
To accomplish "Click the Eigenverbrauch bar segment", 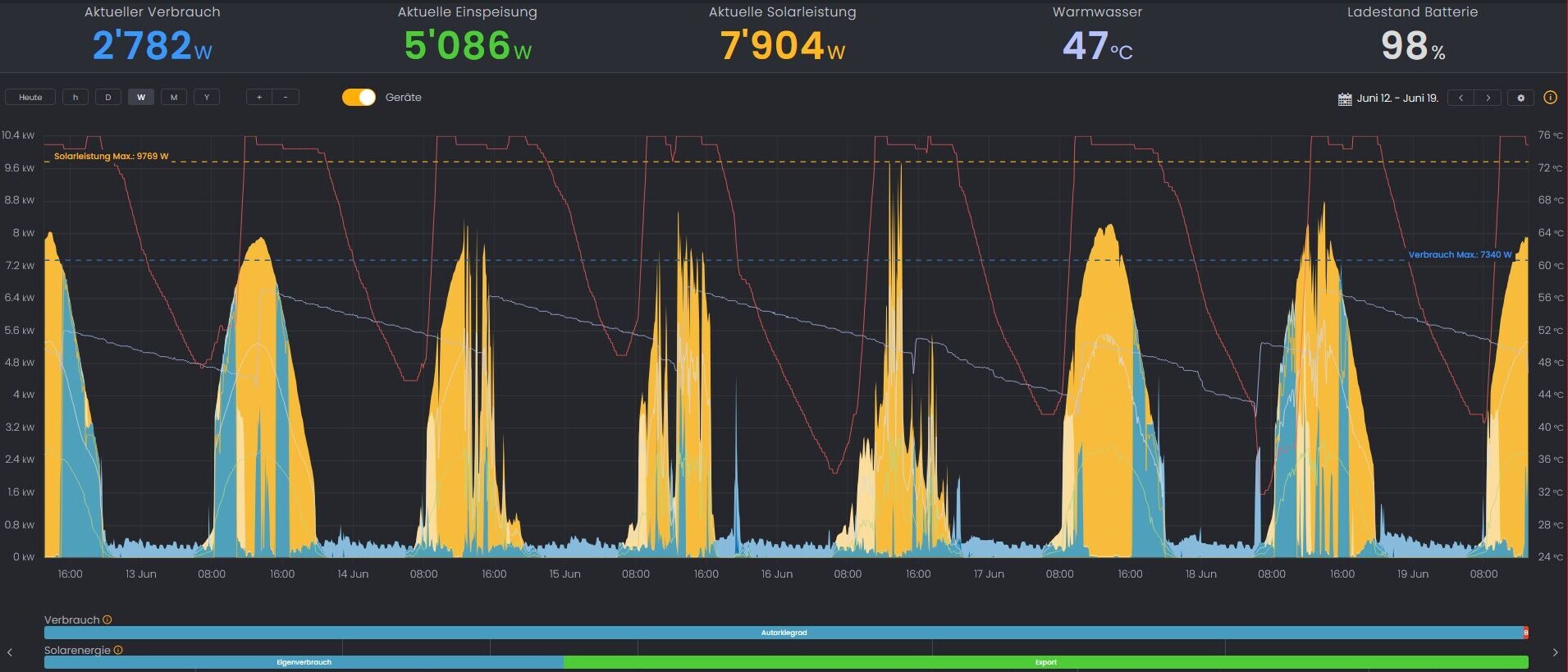I will click(304, 662).
